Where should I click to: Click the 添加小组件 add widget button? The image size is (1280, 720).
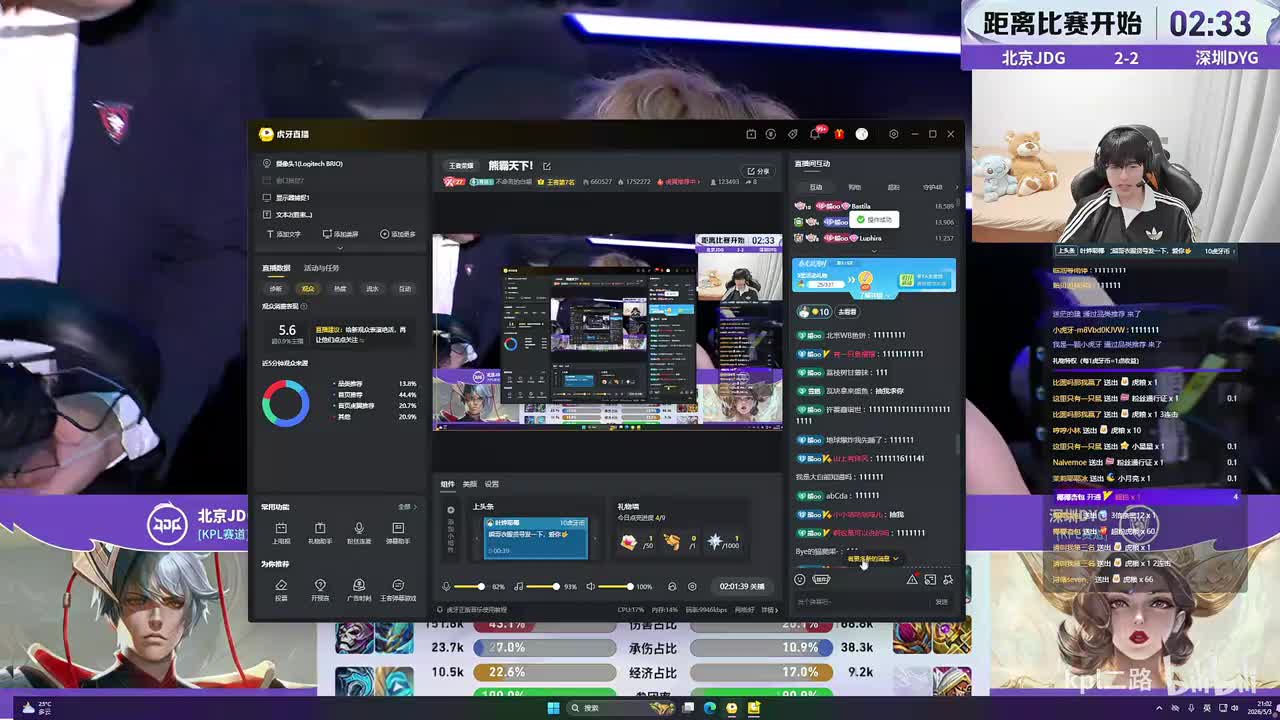(x=451, y=531)
